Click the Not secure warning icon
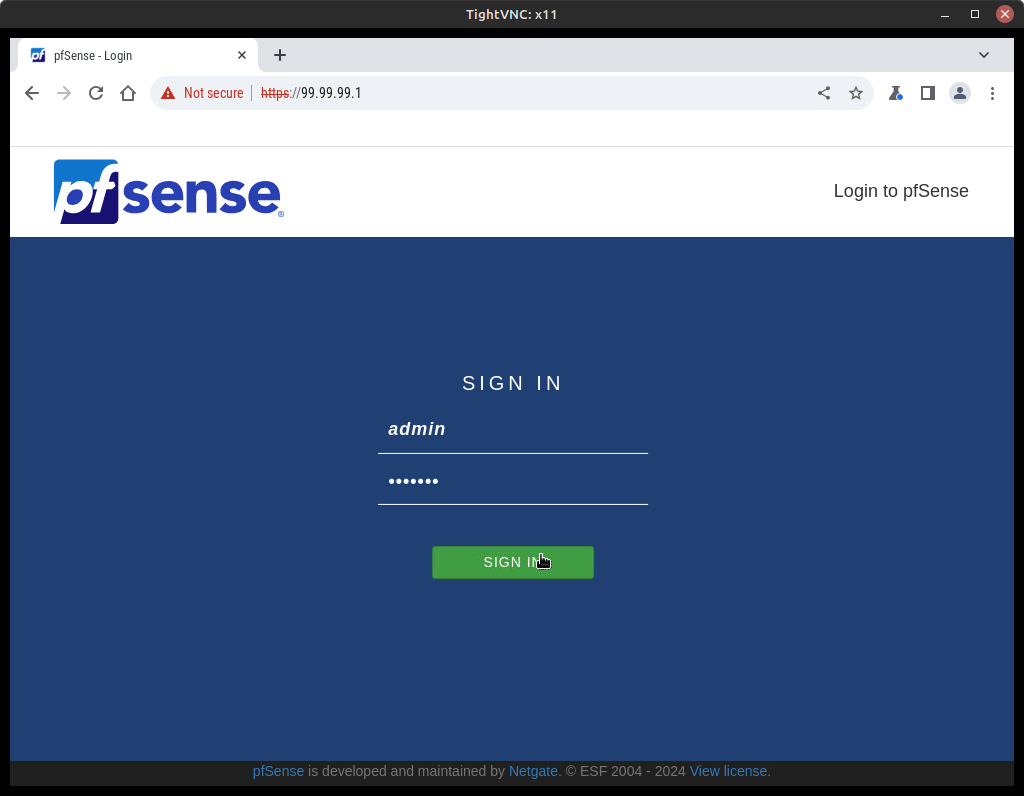 pyautogui.click(x=168, y=93)
